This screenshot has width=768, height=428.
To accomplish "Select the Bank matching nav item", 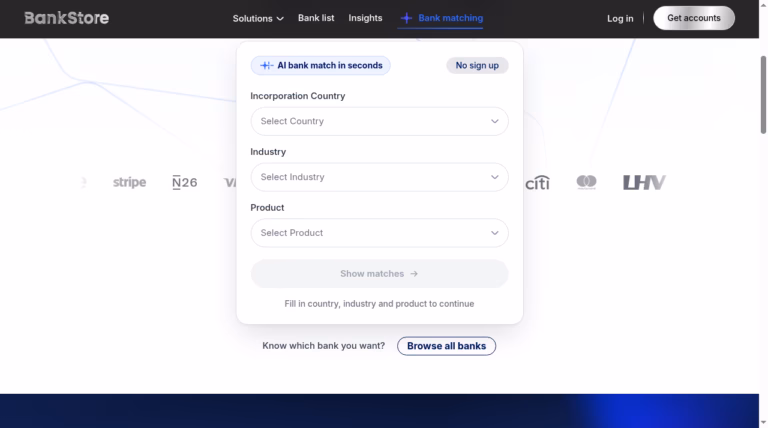I will pyautogui.click(x=441, y=18).
